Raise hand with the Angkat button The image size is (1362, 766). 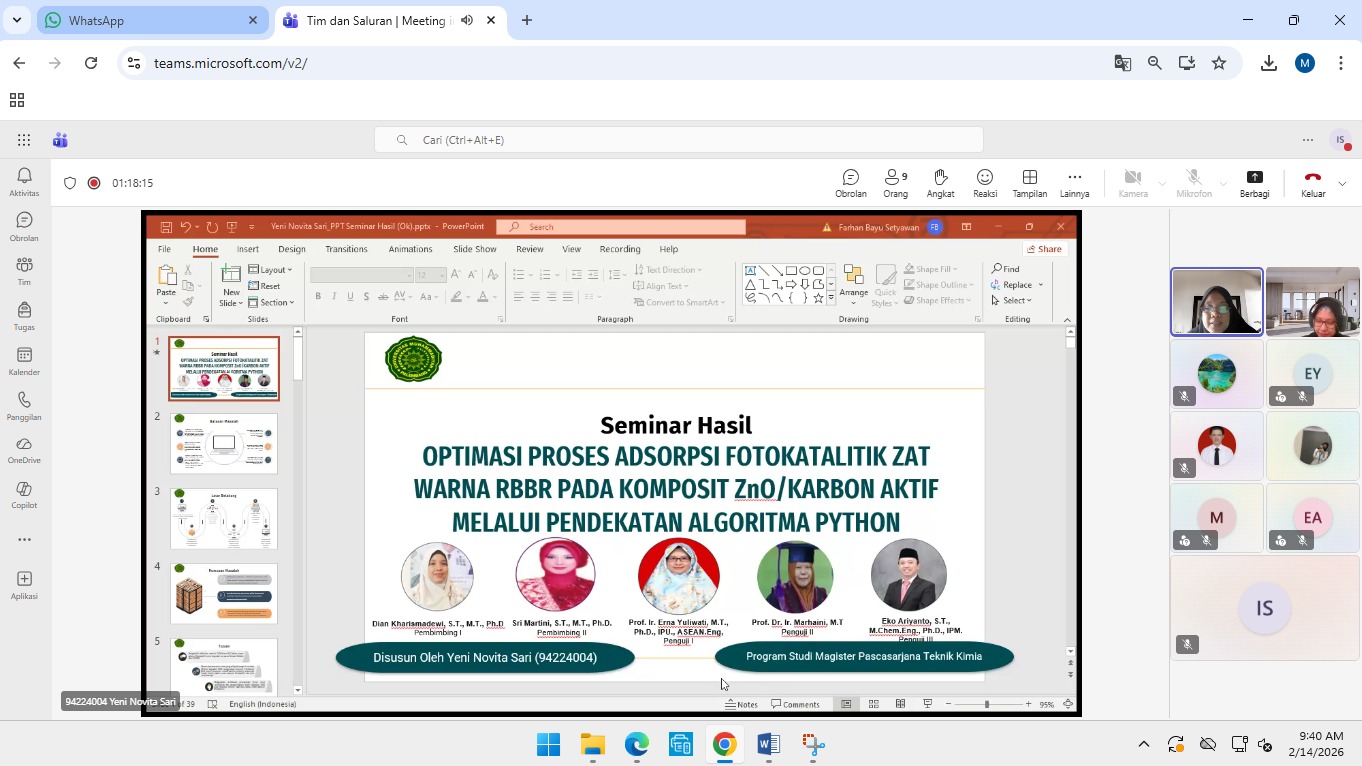940,183
